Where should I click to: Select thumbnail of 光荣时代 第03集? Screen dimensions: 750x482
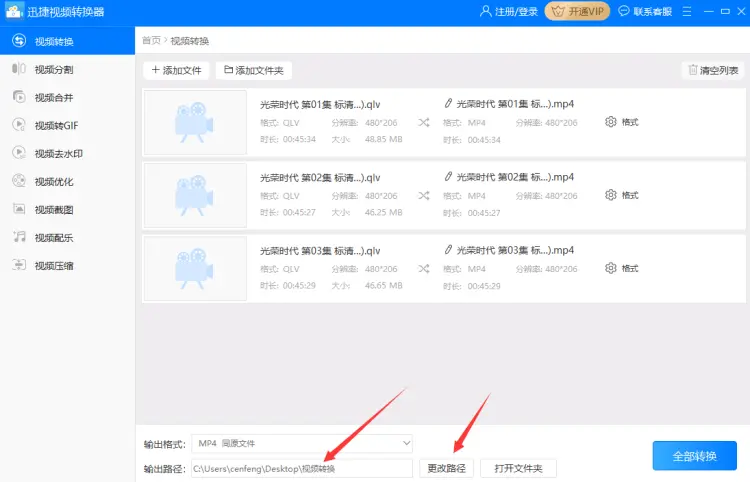pos(195,269)
